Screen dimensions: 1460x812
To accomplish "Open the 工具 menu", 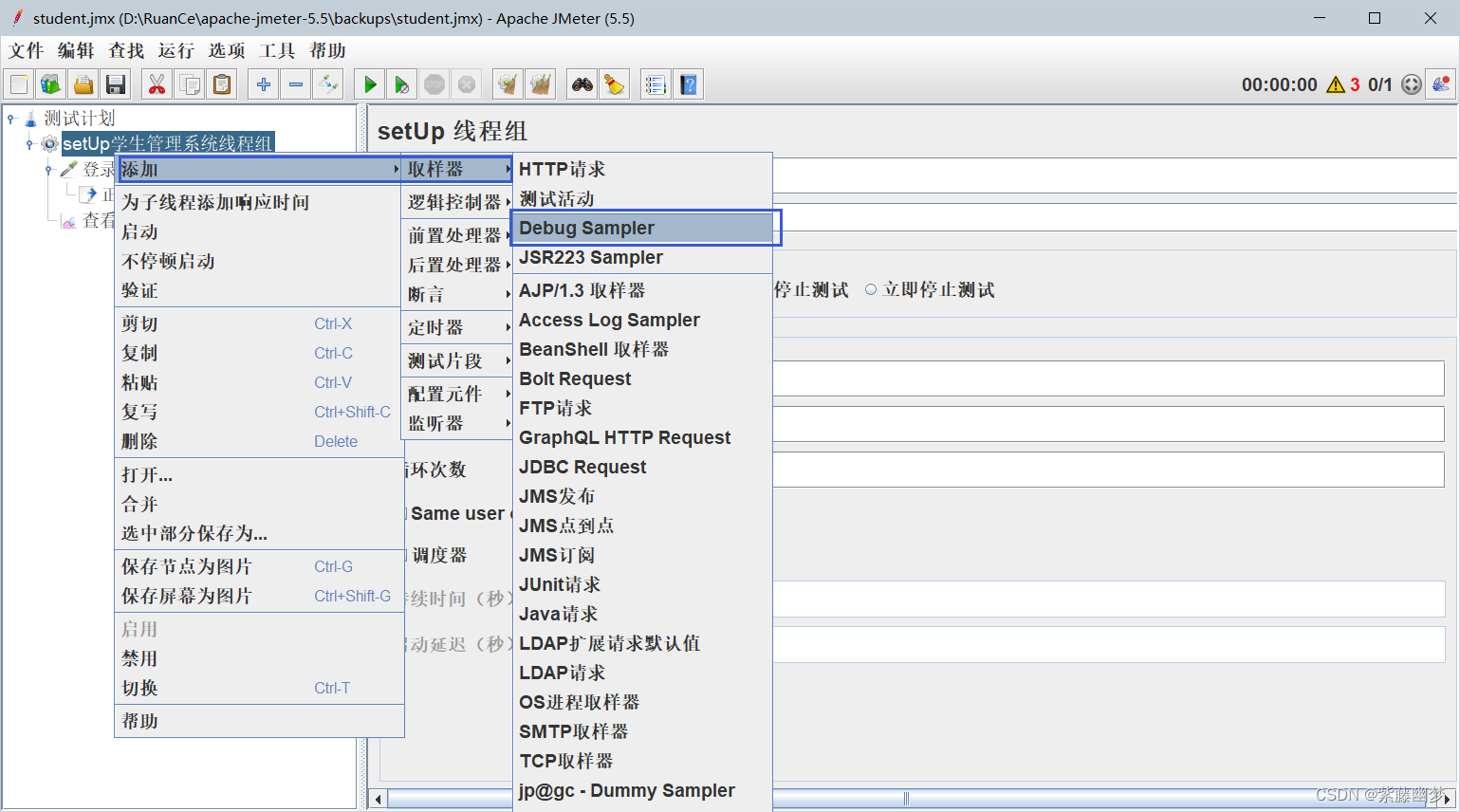I will tap(277, 50).
